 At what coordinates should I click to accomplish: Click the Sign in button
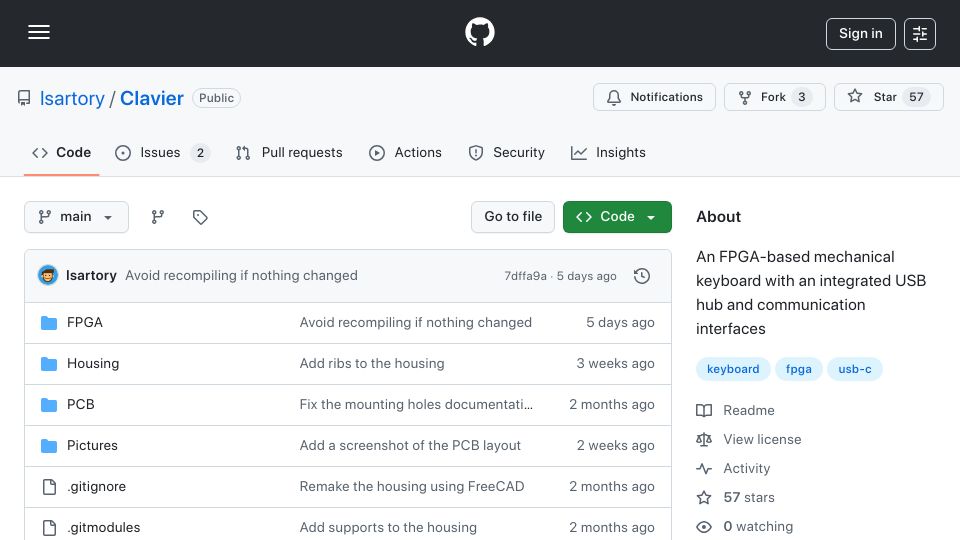click(x=860, y=34)
